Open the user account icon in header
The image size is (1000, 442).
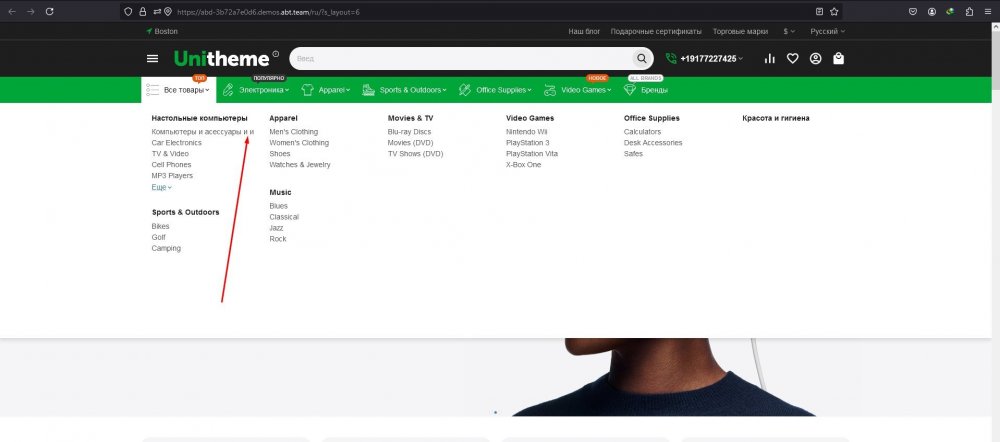[815, 59]
